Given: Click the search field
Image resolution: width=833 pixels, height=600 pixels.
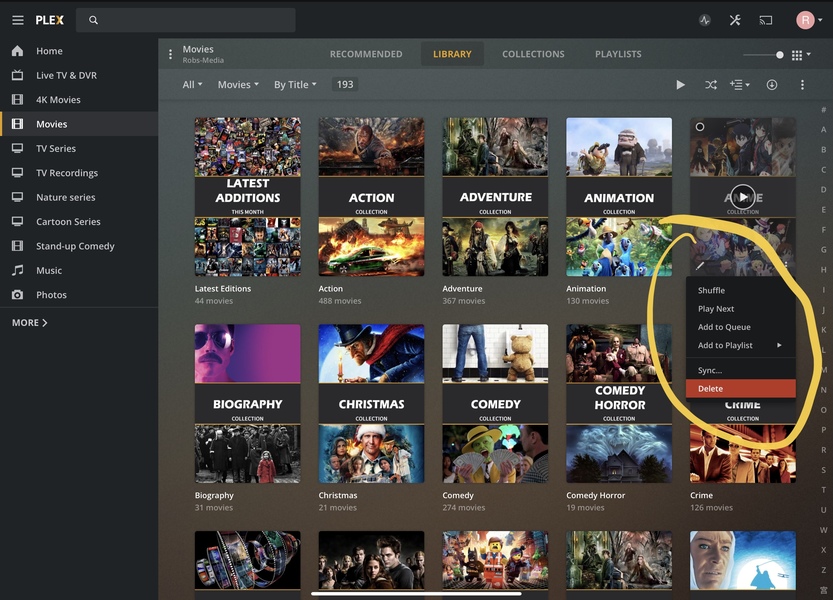Looking at the screenshot, I should (x=185, y=20).
